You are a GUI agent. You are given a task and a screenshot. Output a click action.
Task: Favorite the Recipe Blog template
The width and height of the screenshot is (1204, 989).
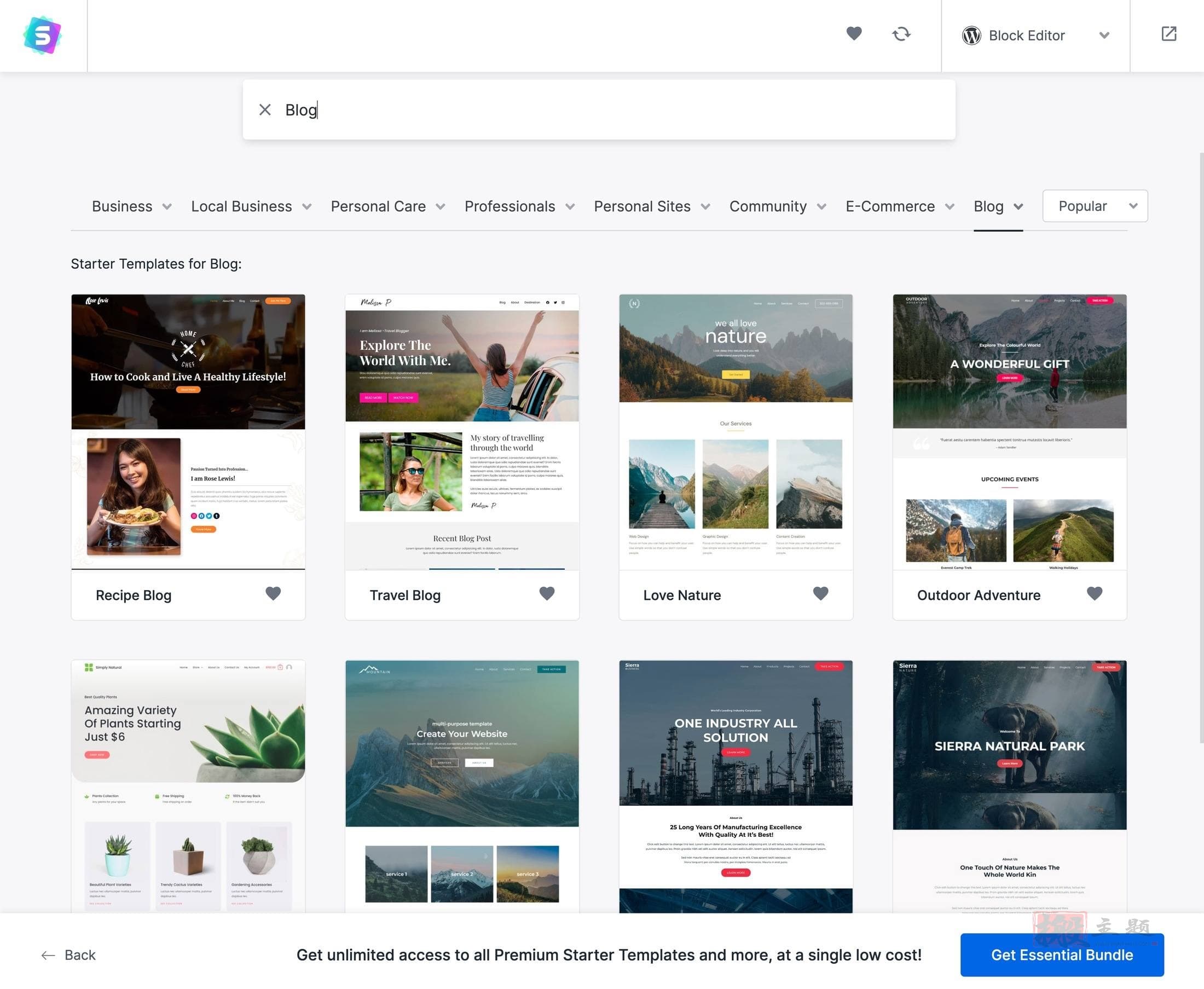[x=274, y=593]
